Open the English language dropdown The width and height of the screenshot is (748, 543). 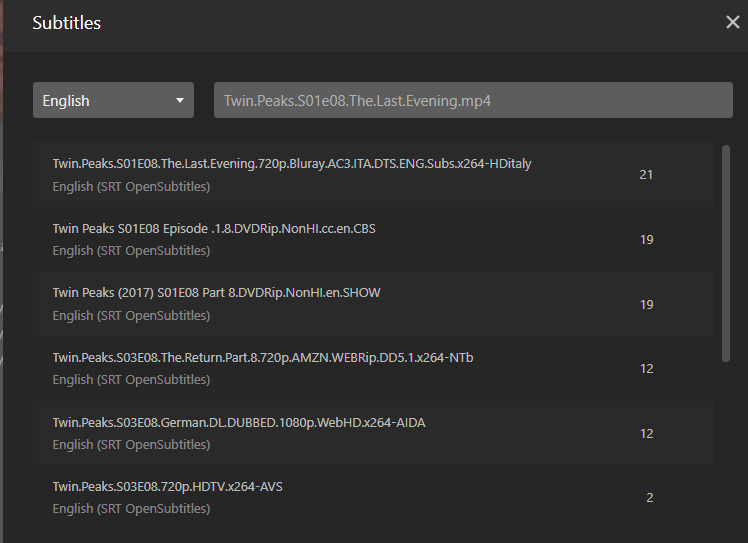point(114,100)
